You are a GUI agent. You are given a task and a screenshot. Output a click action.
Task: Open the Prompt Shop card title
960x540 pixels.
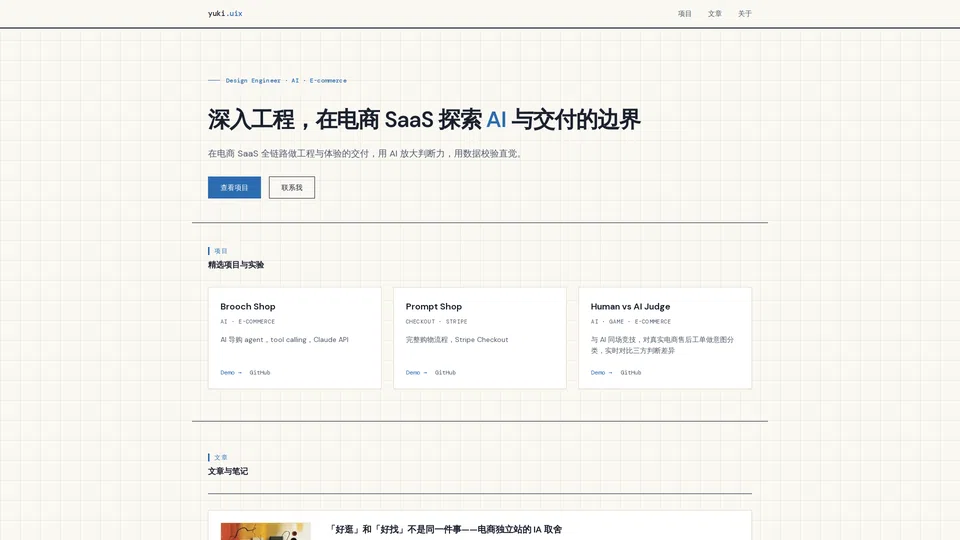point(433,306)
